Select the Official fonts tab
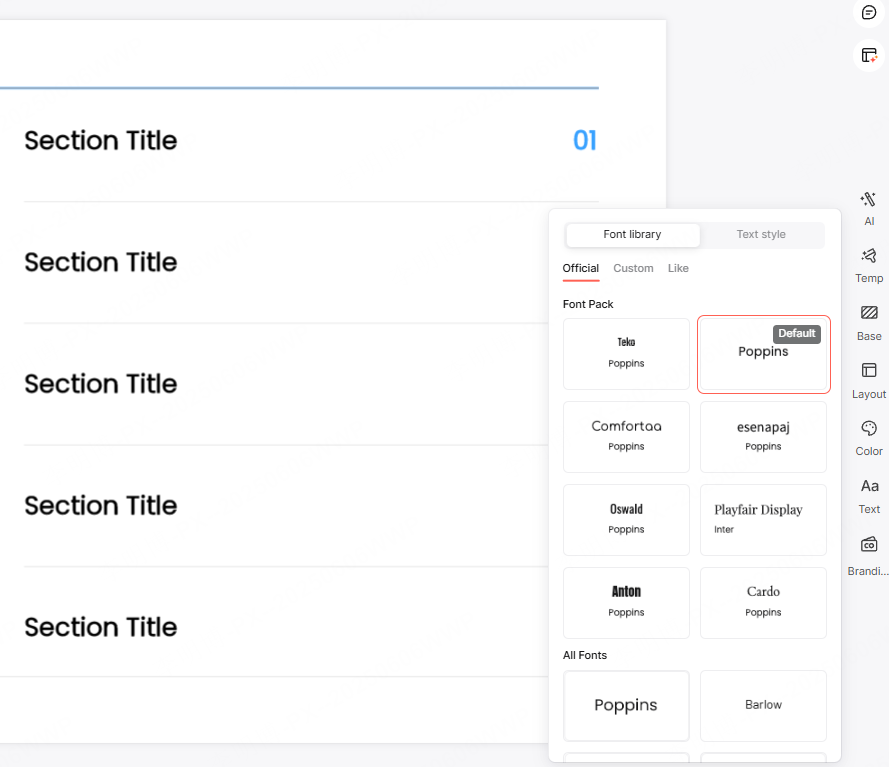Screen dimensions: 889x767 pos(580,268)
